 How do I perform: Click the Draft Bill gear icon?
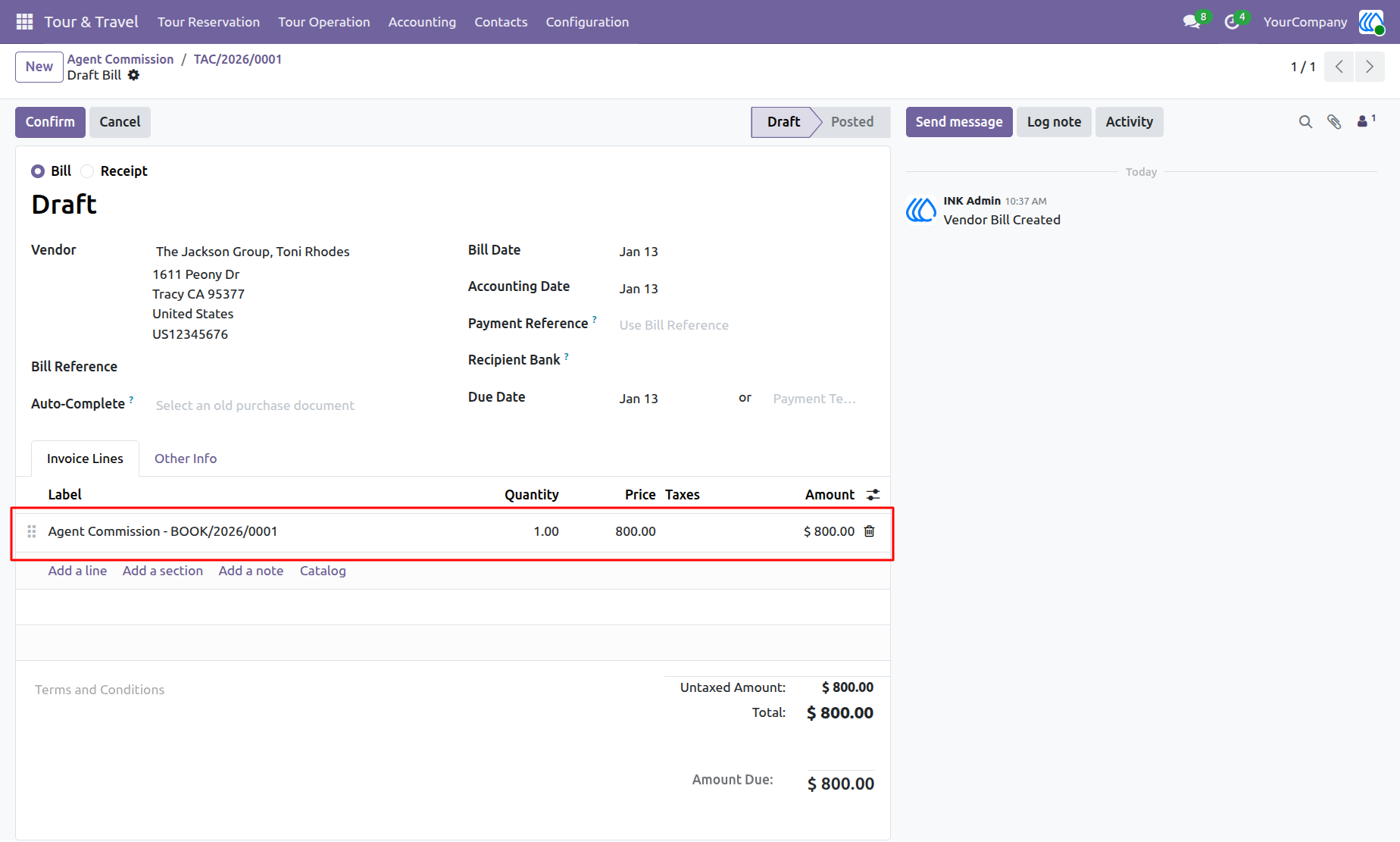coord(134,75)
